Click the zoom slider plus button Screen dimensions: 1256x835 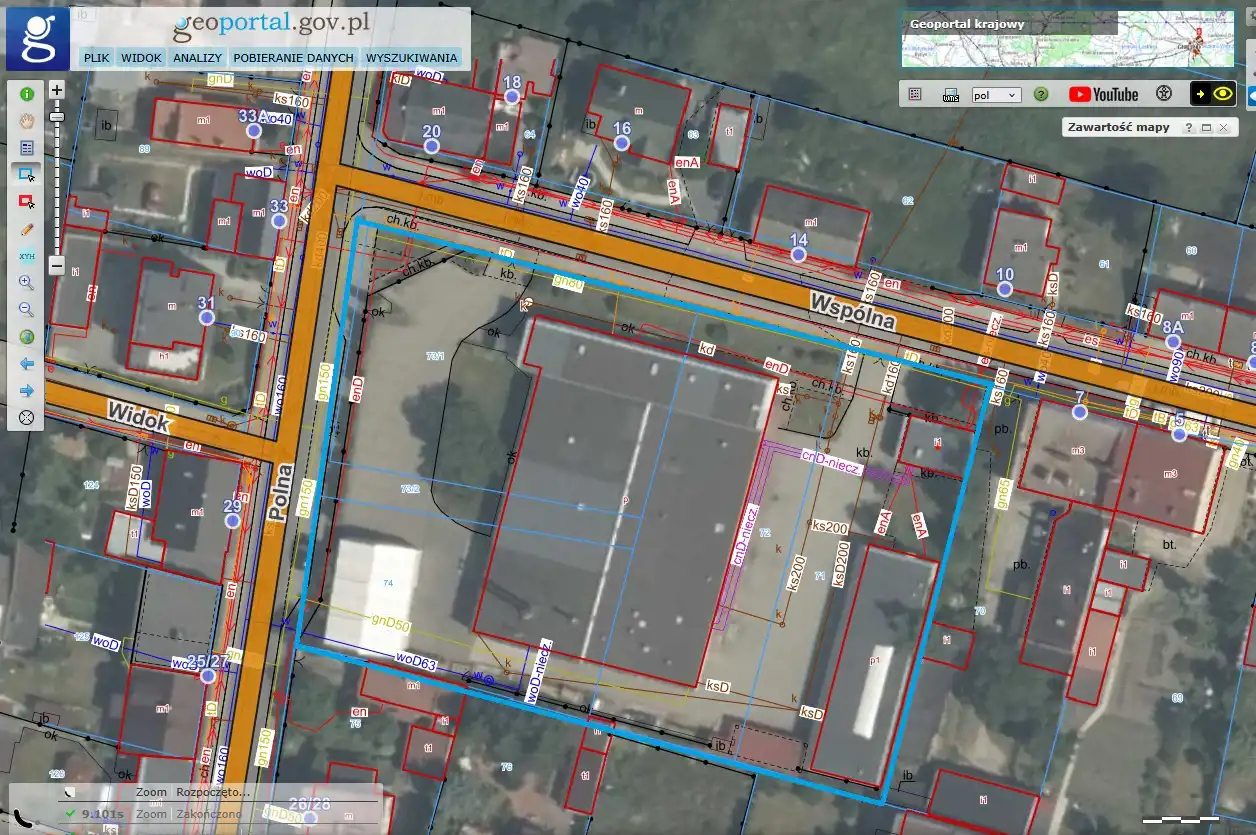[x=57, y=90]
